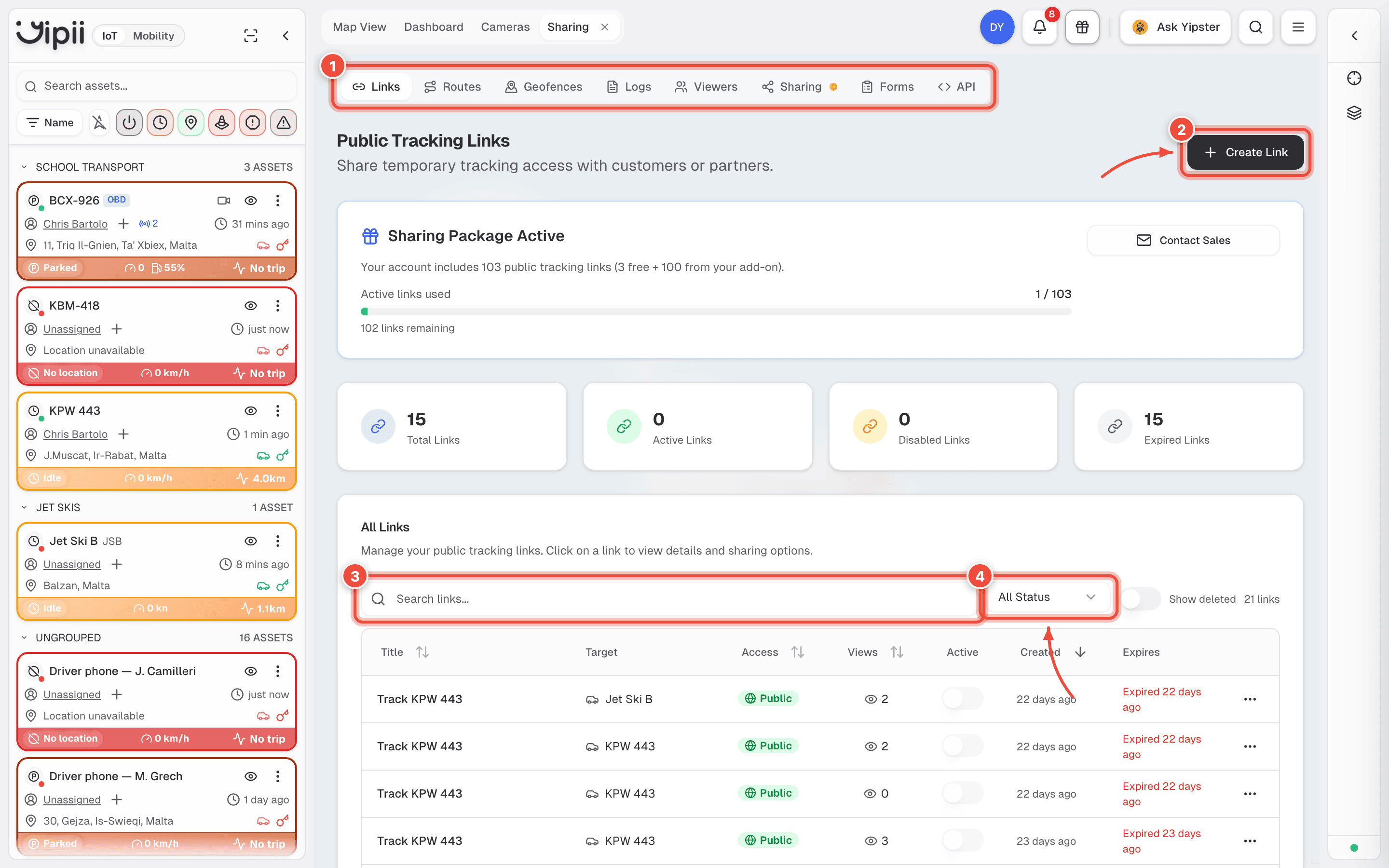Open the map layers icon
This screenshot has width=1389, height=868.
1354,112
